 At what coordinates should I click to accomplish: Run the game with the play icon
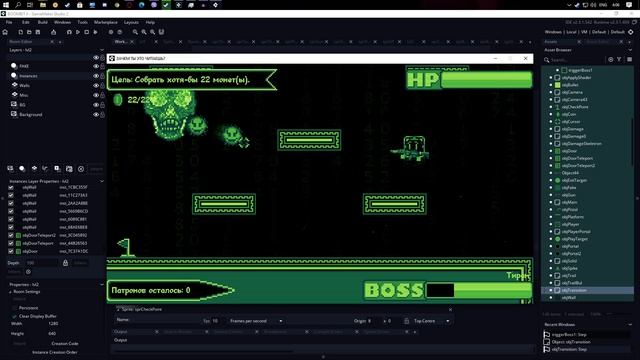click(78, 32)
